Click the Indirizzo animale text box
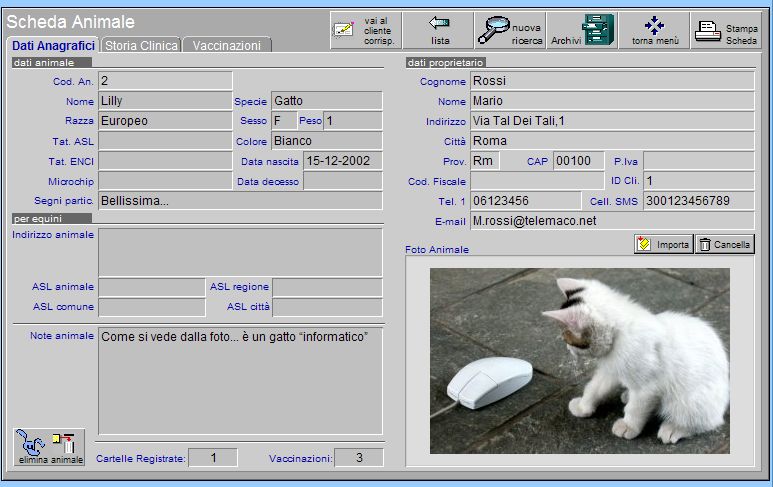 pyautogui.click(x=240, y=252)
